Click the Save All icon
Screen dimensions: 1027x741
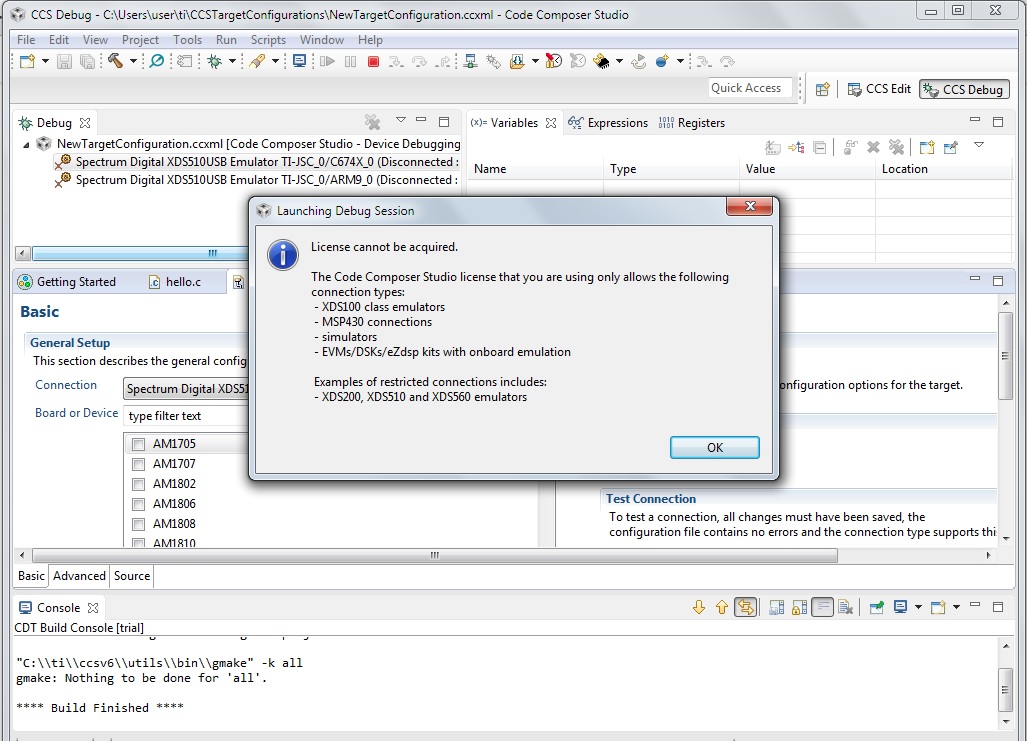click(86, 61)
